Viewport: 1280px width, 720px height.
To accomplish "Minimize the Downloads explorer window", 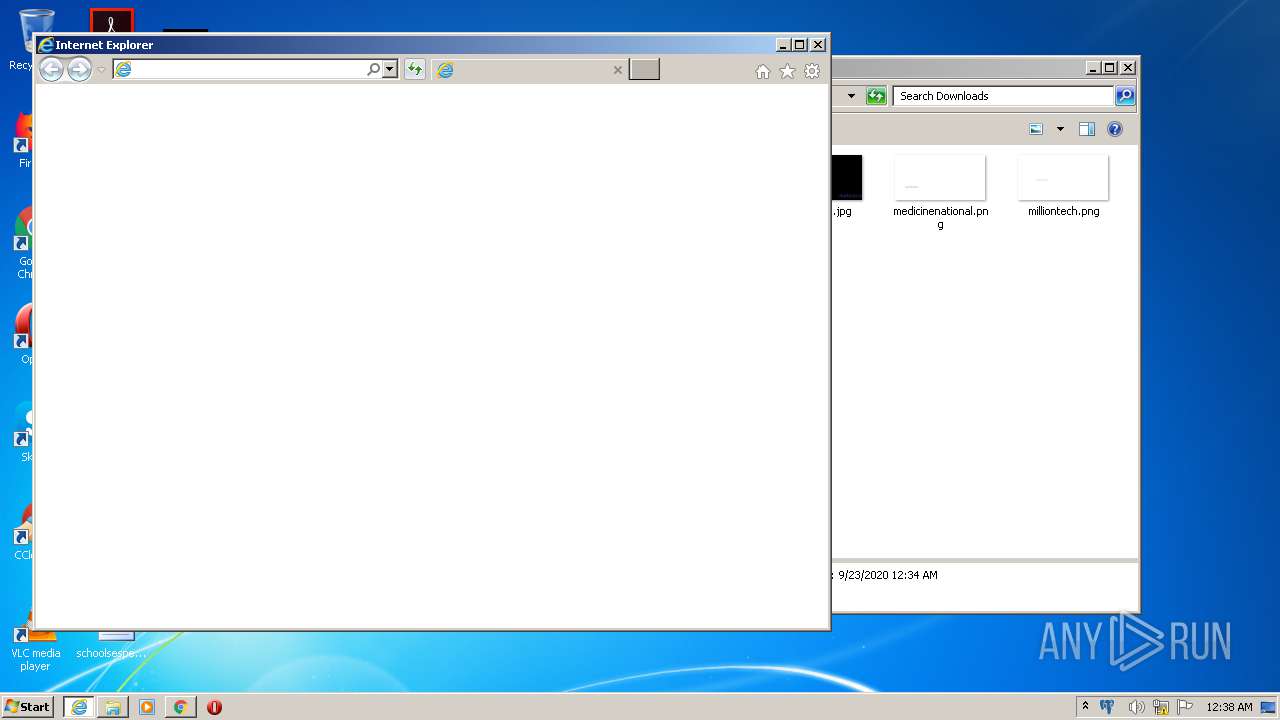I will (1093, 68).
